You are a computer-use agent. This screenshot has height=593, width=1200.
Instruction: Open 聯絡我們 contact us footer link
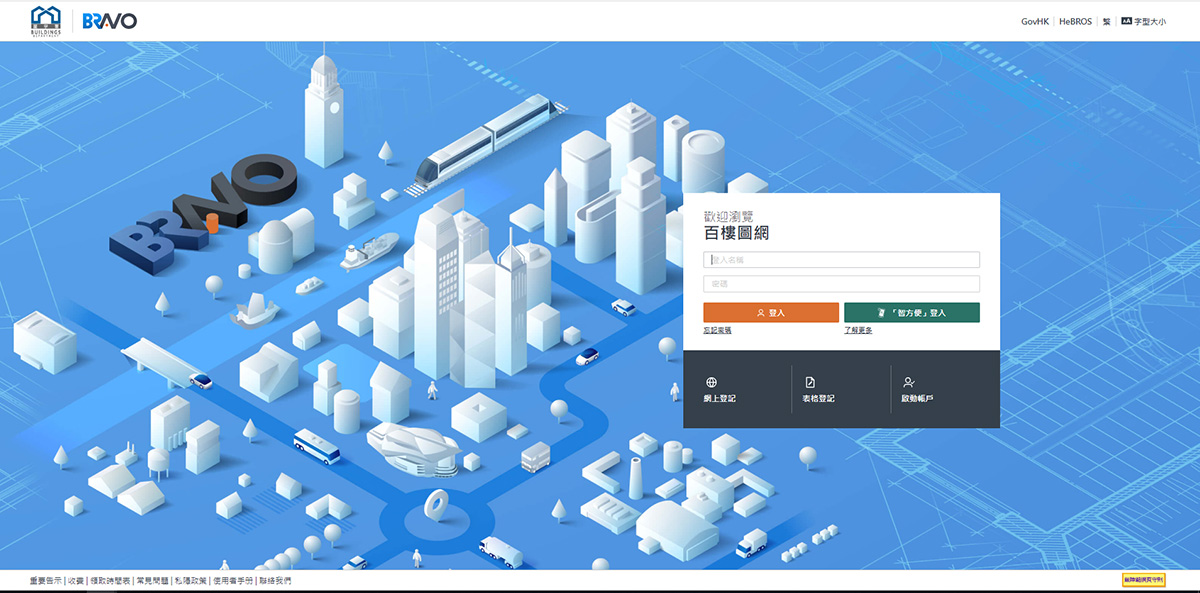pos(275,580)
